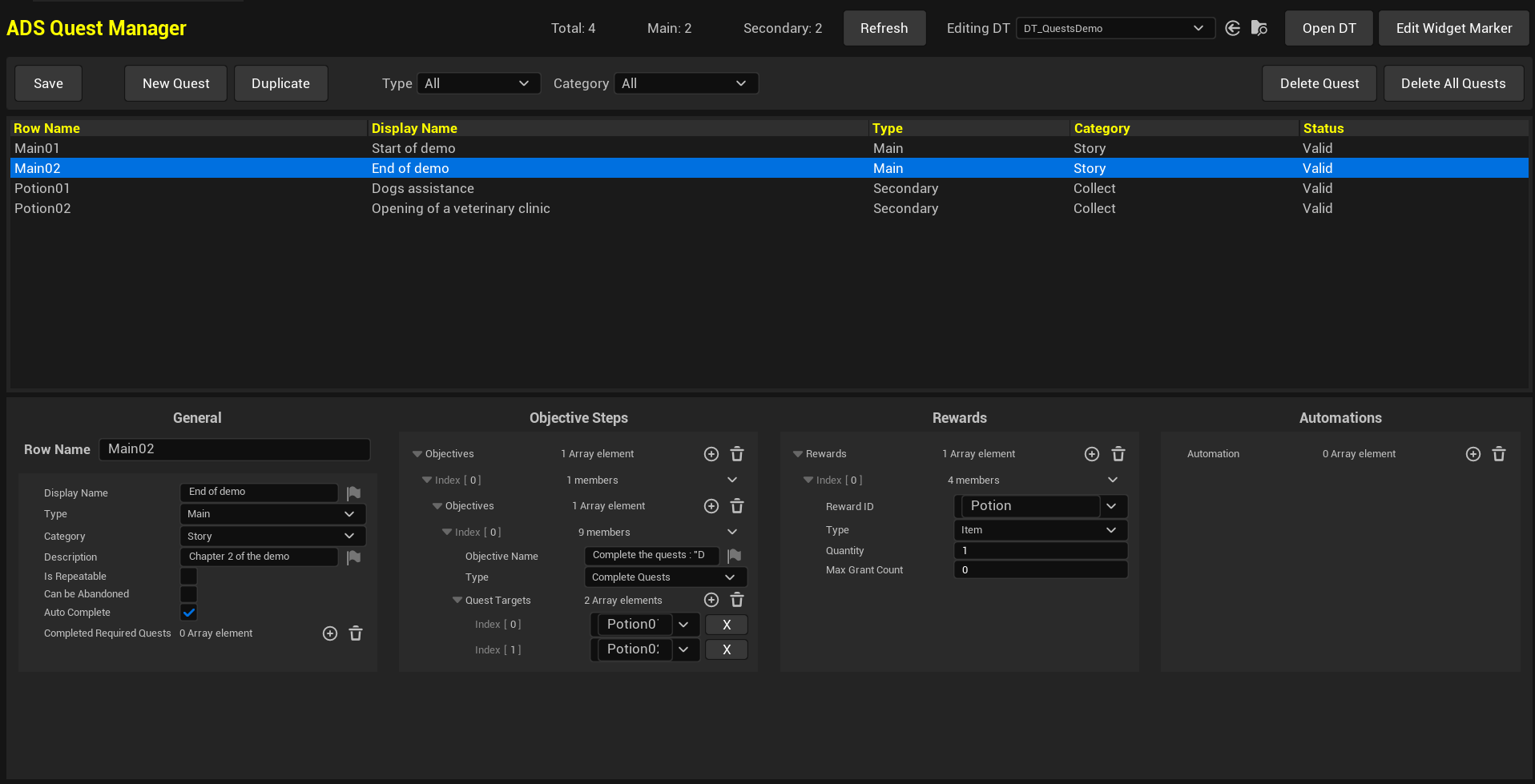Collapse the Rewards tree node

798,454
